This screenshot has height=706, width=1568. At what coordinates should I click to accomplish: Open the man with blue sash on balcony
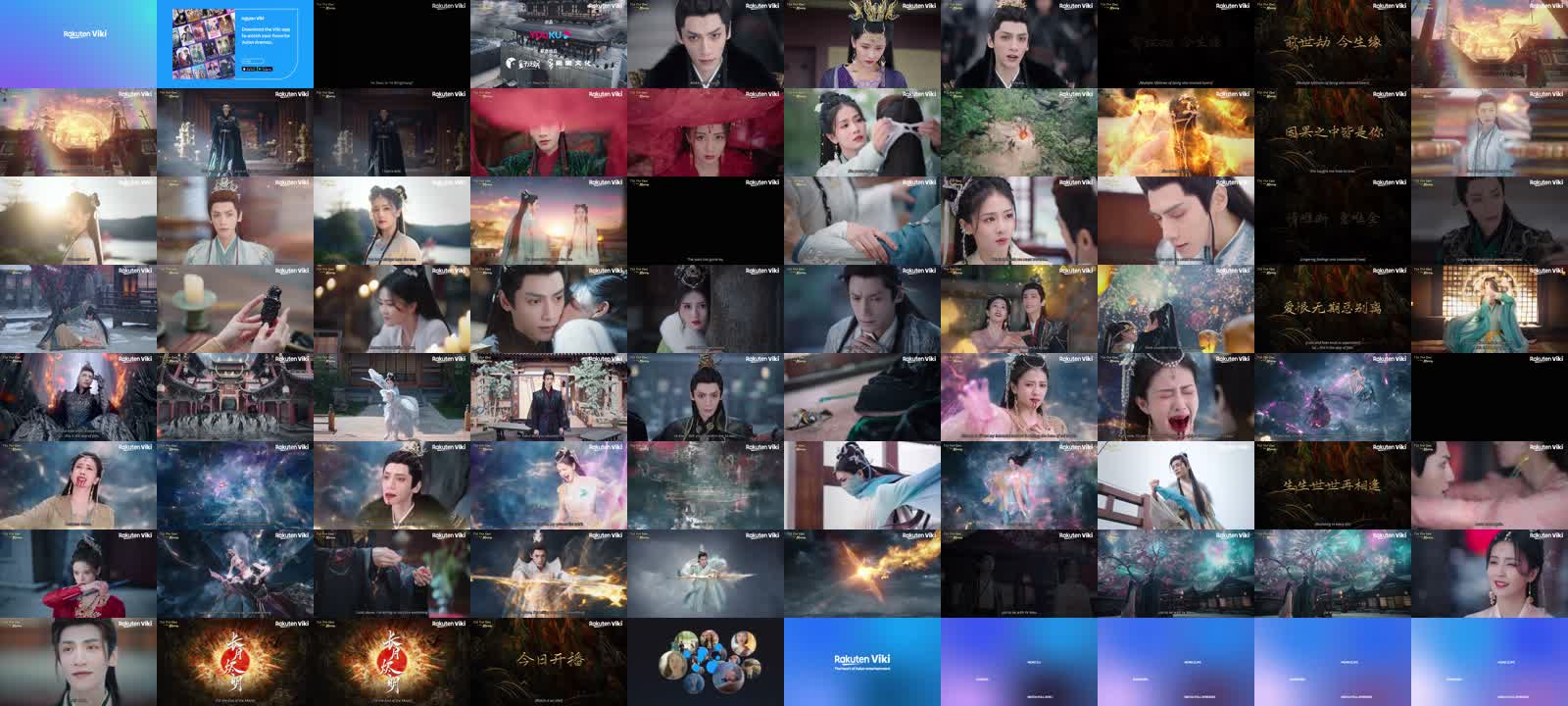pos(1176,485)
